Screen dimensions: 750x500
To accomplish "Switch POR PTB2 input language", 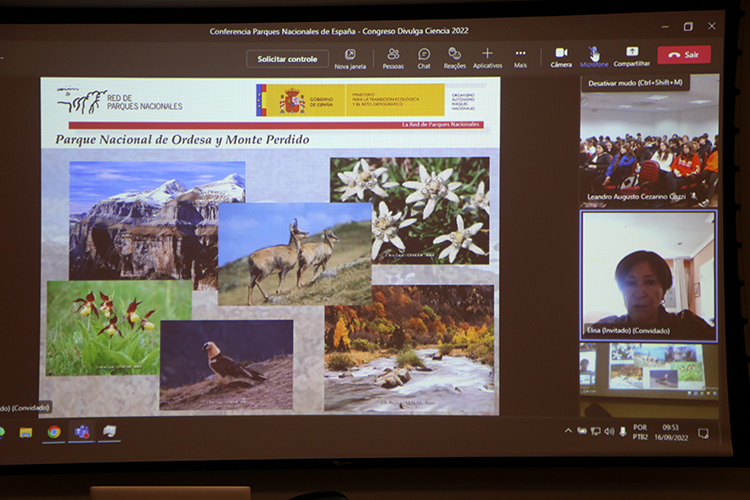I will 640,432.
